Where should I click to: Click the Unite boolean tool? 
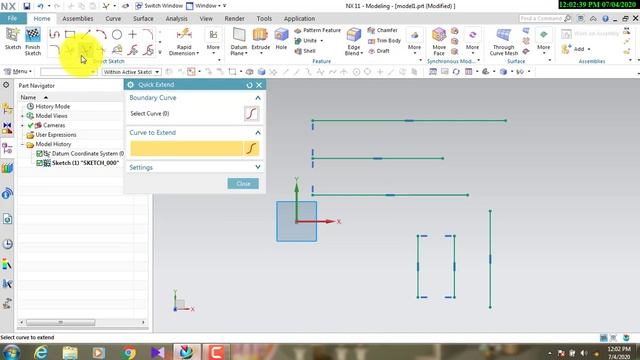pyautogui.click(x=309, y=40)
